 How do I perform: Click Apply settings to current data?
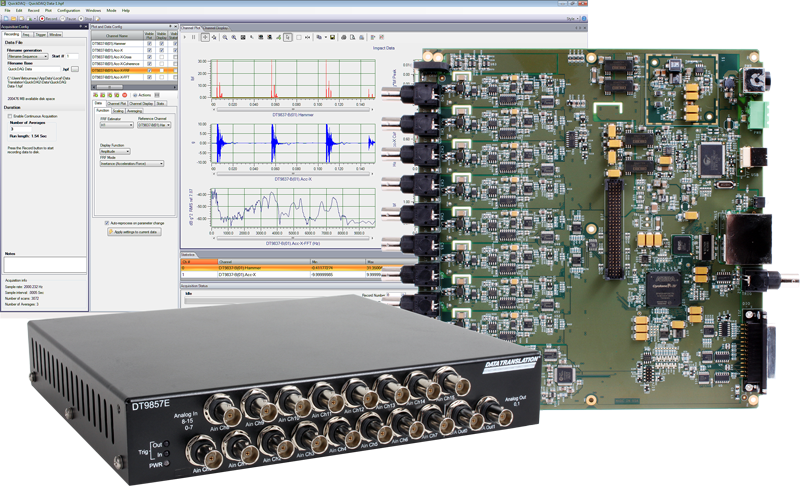coord(135,232)
